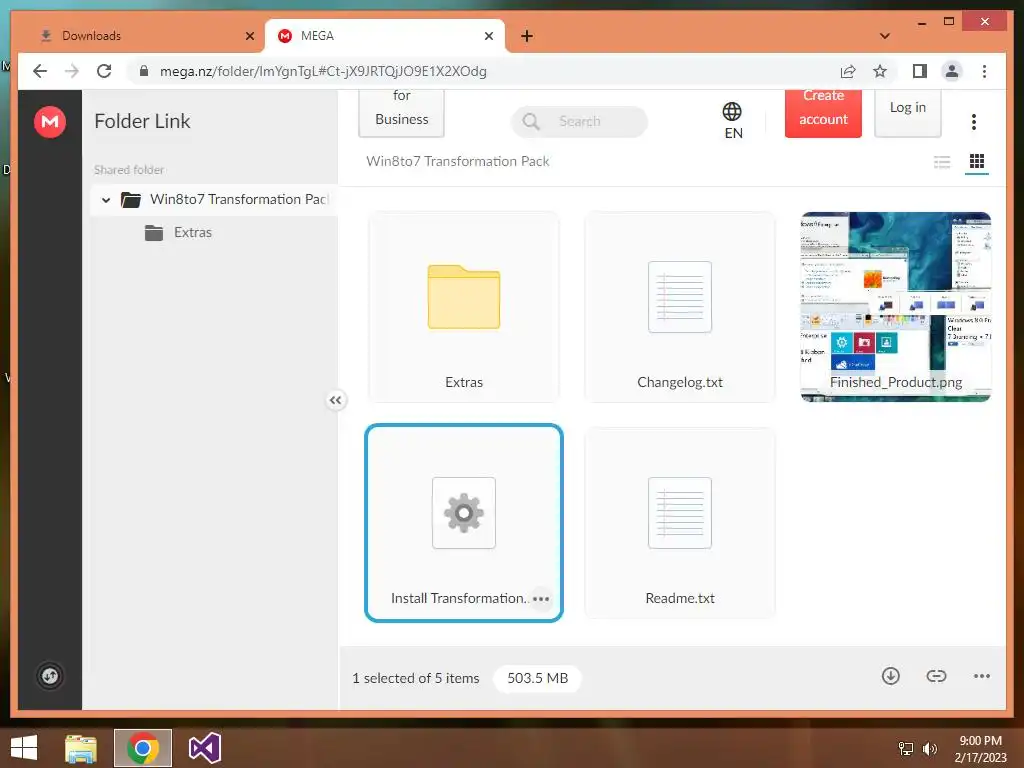Select the Changelog.txt file
Image resolution: width=1024 pixels, height=768 pixels.
pos(680,306)
